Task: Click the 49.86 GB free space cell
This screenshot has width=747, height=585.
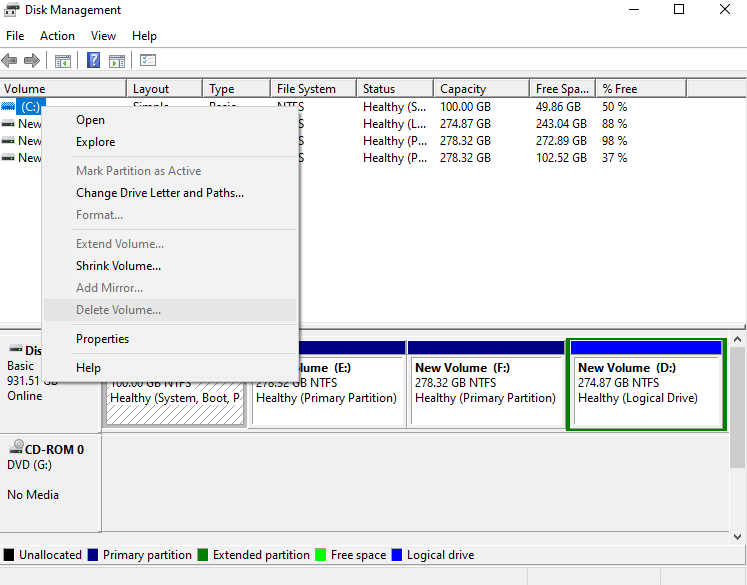Action: click(558, 107)
